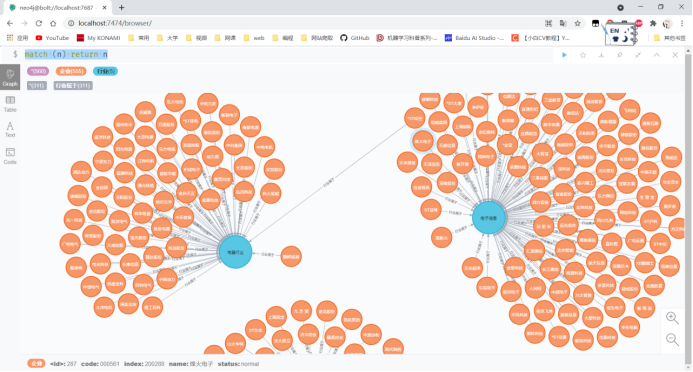Screen dimensions: 693x372
Task: Collapse the result frame with up chevron
Action: (x=657, y=55)
